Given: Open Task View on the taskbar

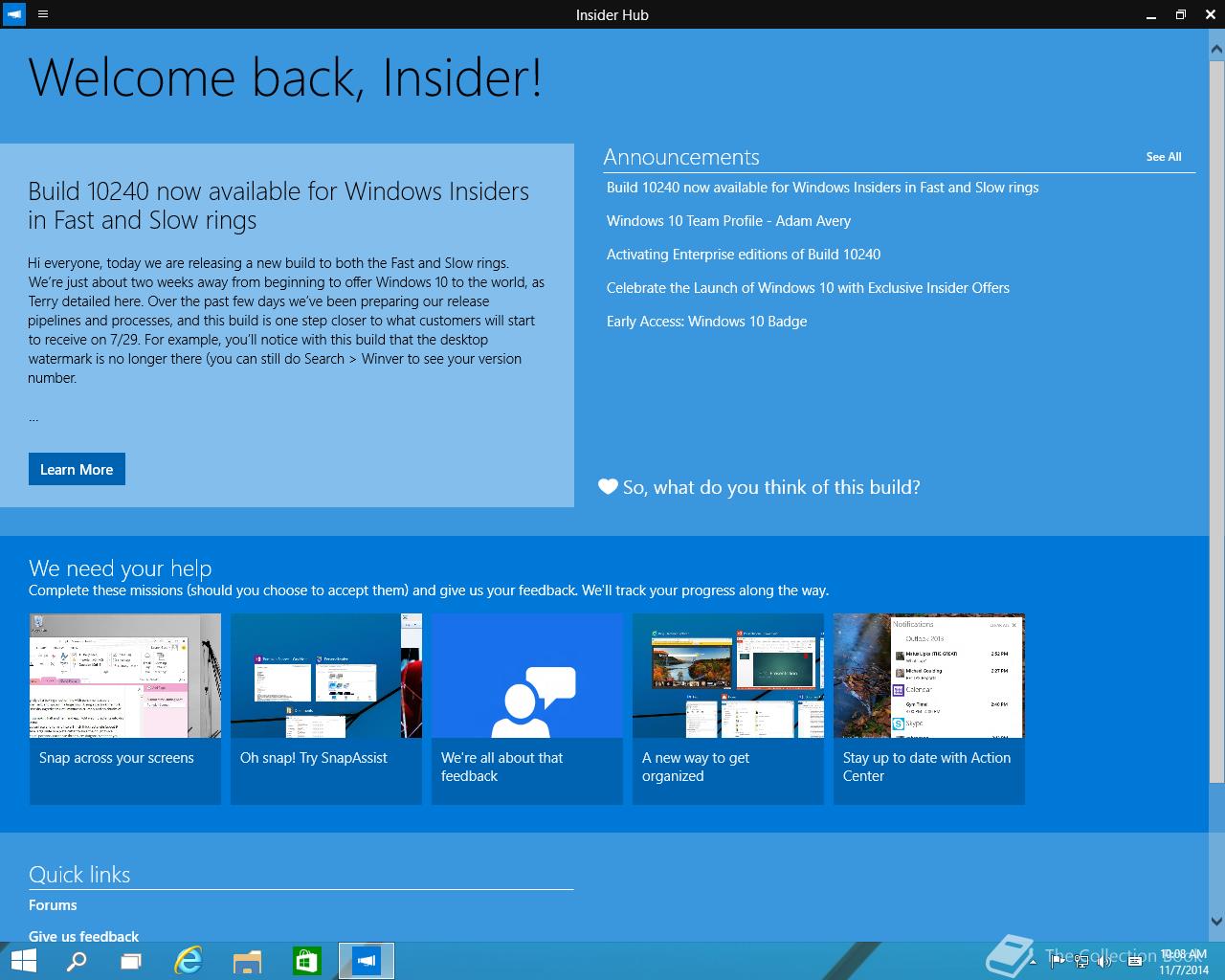Looking at the screenshot, I should pos(131,961).
